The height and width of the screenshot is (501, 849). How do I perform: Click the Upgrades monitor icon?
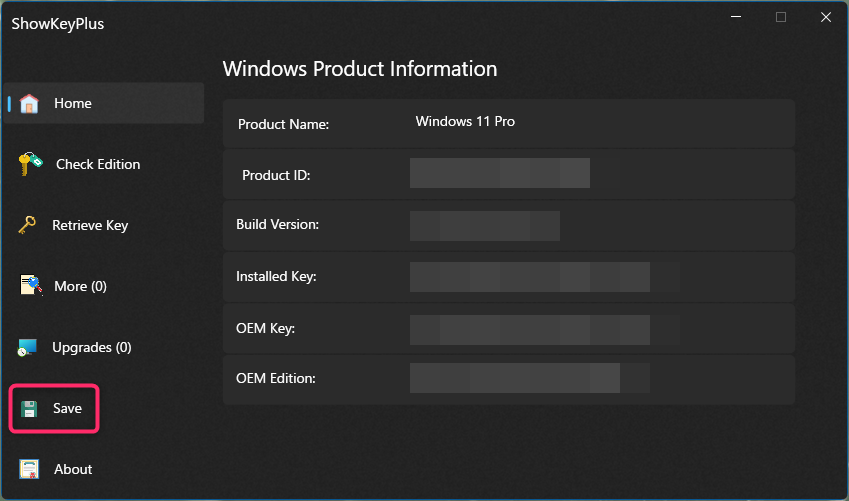click(28, 348)
